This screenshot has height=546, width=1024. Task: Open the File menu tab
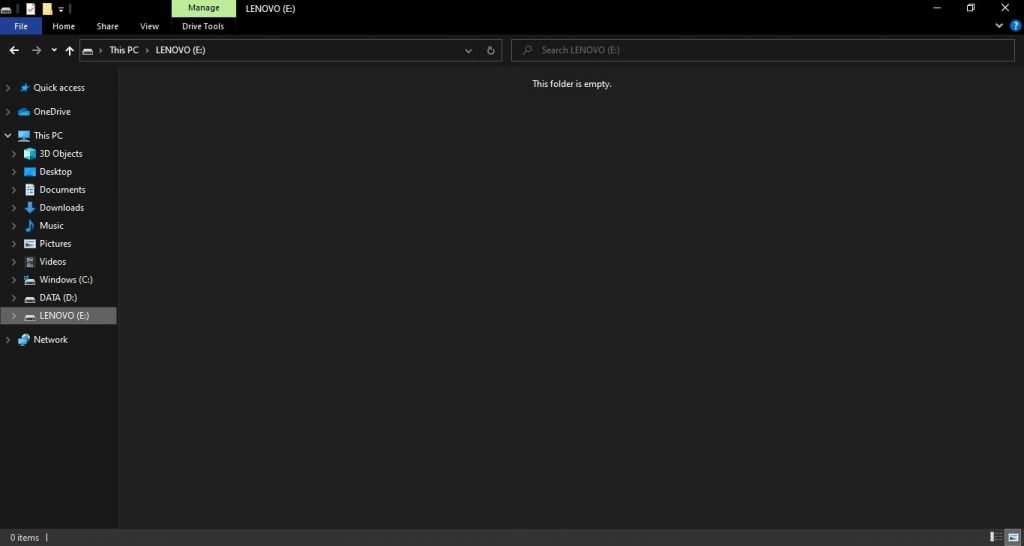21,26
